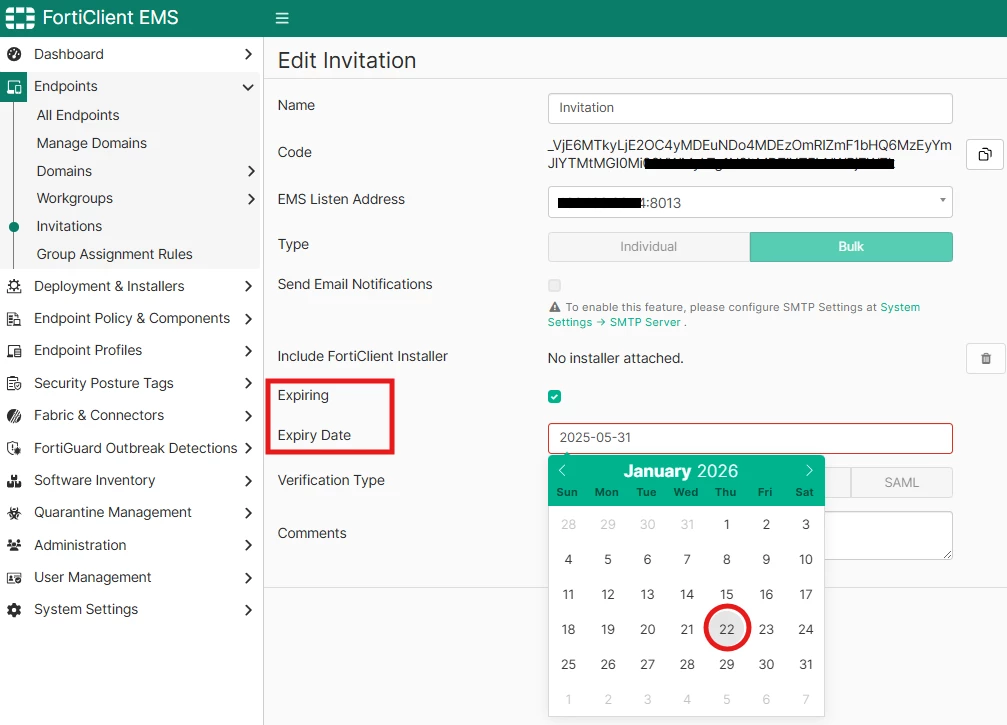Expand FortiGuard Outbreak Detections chevron
Image resolution: width=1007 pixels, height=725 pixels.
[249, 448]
